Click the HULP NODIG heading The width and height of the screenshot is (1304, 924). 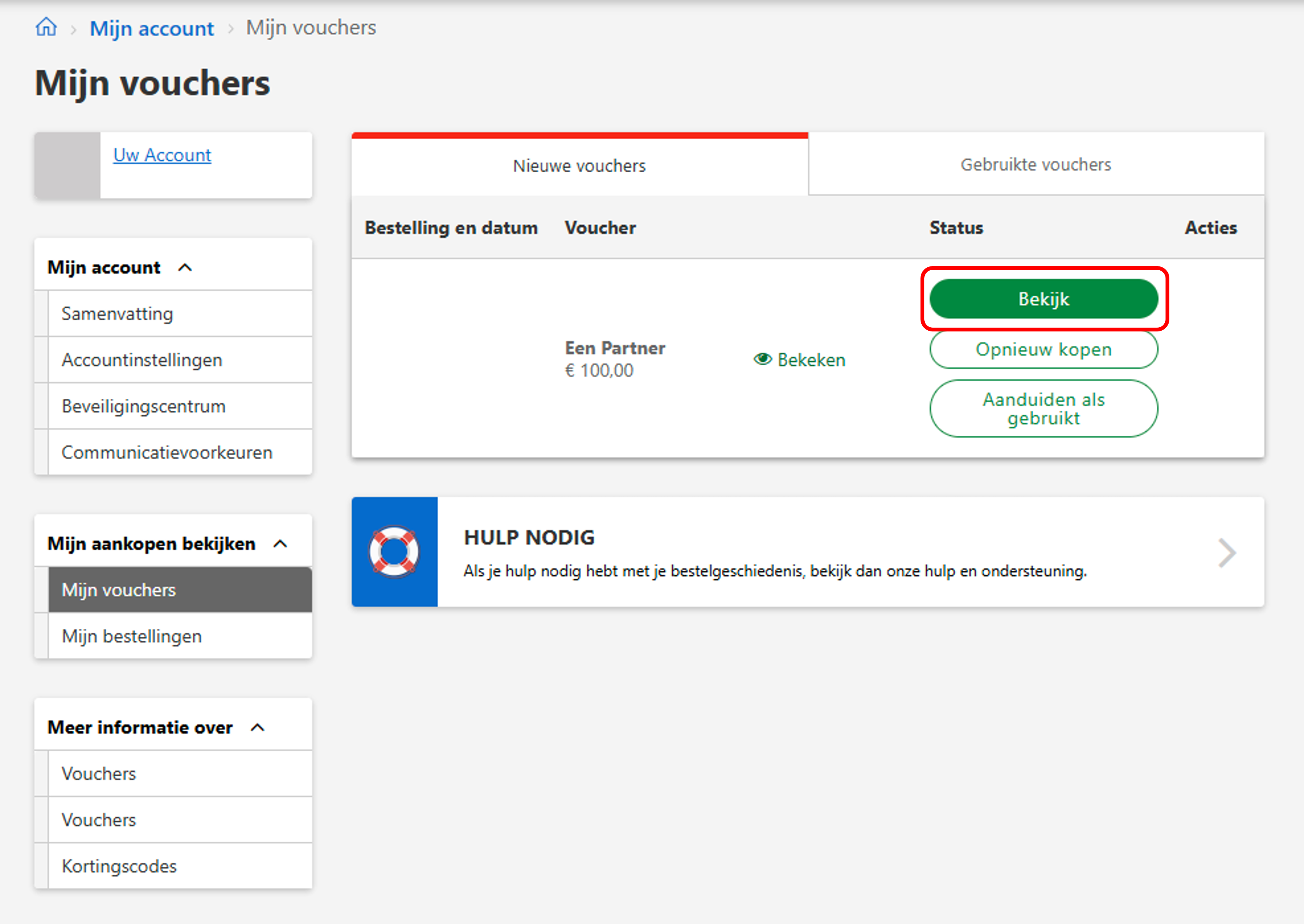[x=529, y=537]
